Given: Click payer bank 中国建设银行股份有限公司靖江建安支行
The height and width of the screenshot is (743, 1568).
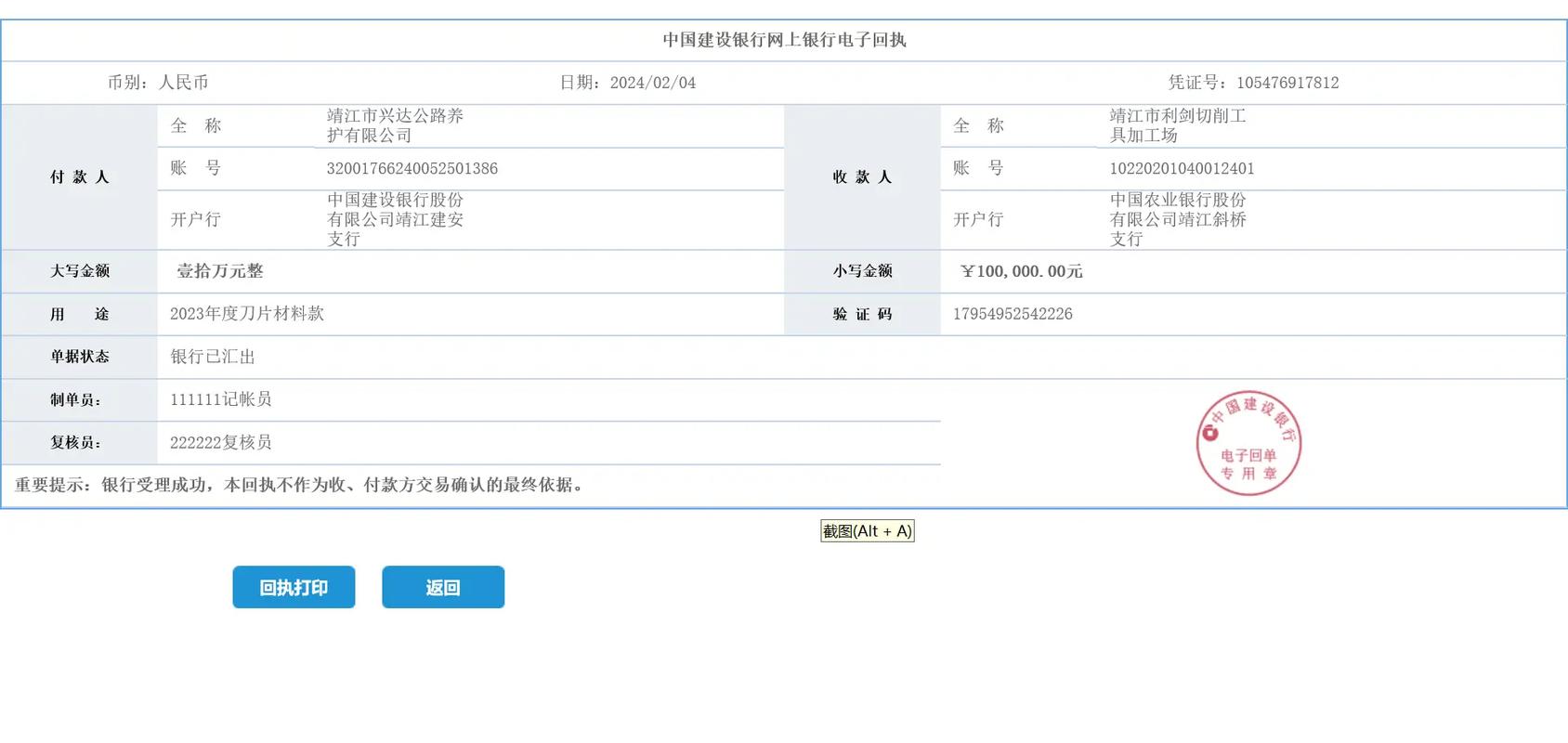Looking at the screenshot, I should [395, 219].
